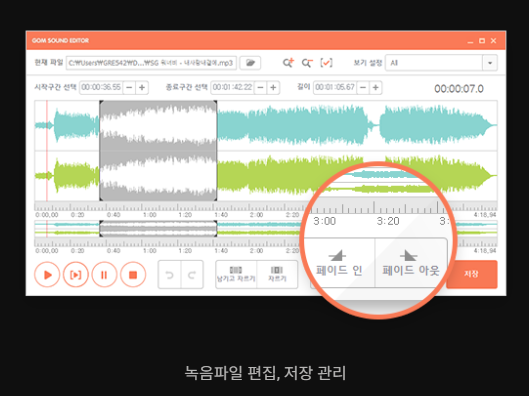Click 남기고 자르기 keep-and-cut button
529x396 pixels.
click(x=236, y=275)
